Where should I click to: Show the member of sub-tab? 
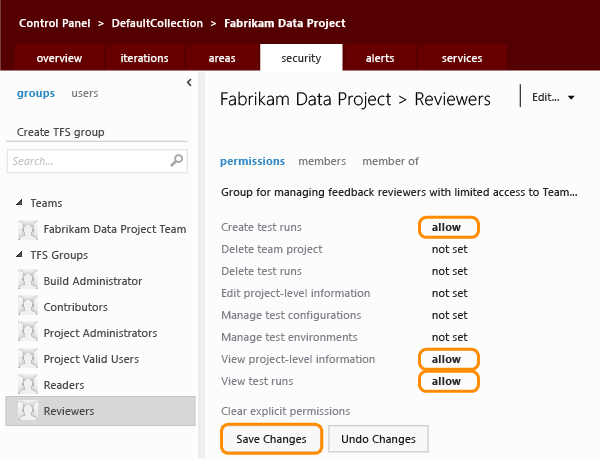[x=390, y=161]
